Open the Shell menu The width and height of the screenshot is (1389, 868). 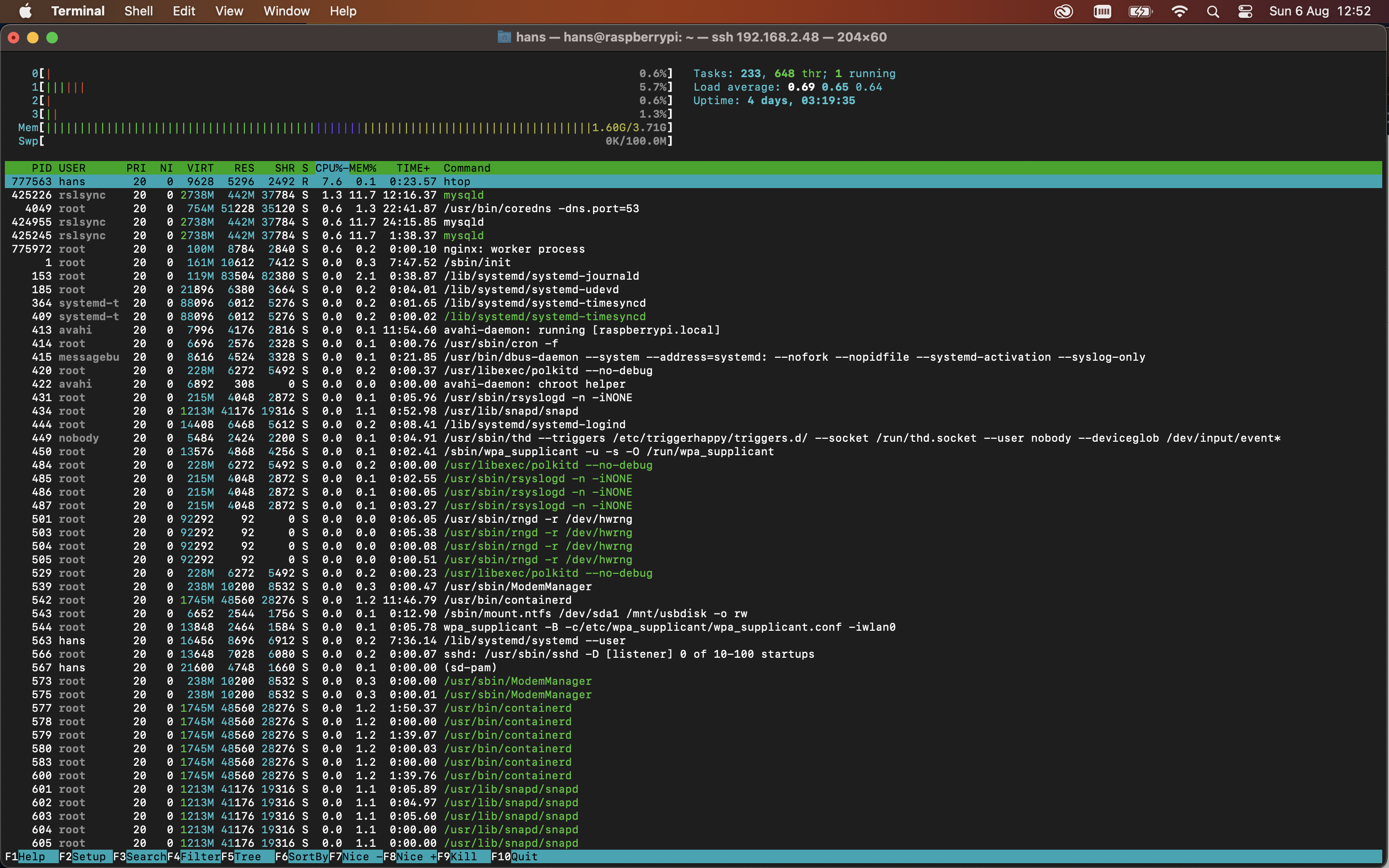138,11
